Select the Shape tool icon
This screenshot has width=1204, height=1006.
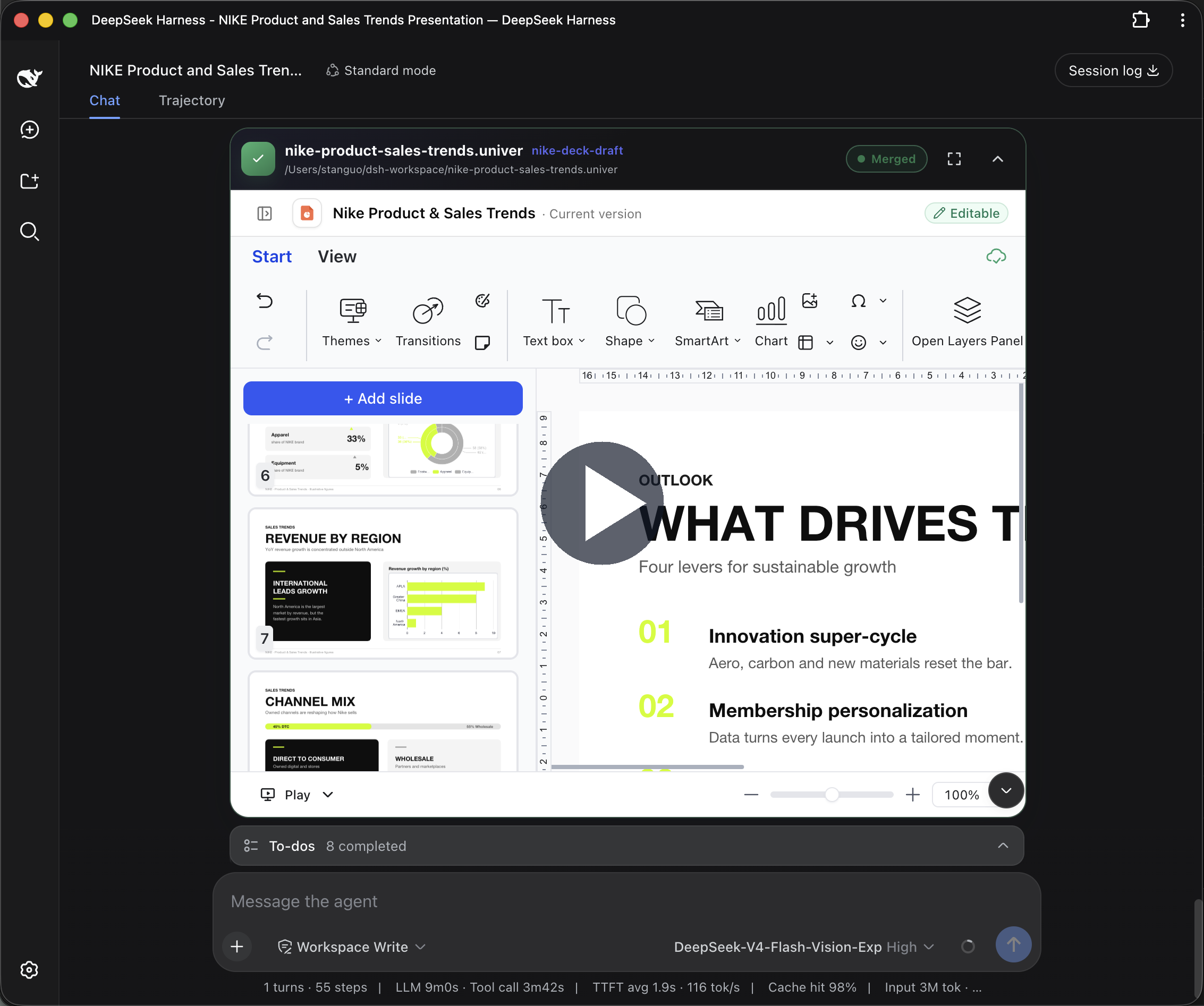tap(631, 310)
